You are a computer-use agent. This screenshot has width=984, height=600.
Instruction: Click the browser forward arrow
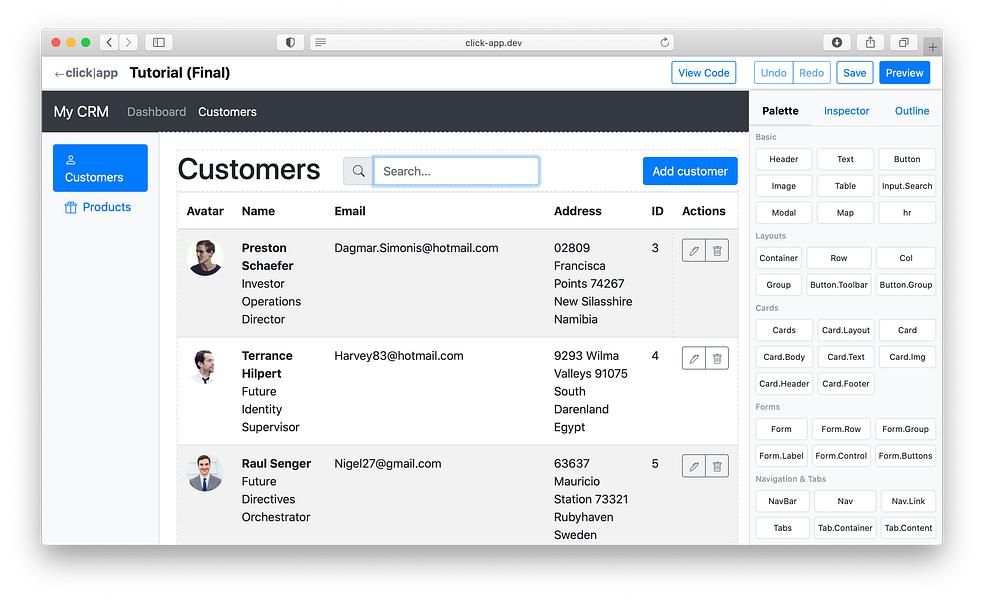coord(129,42)
